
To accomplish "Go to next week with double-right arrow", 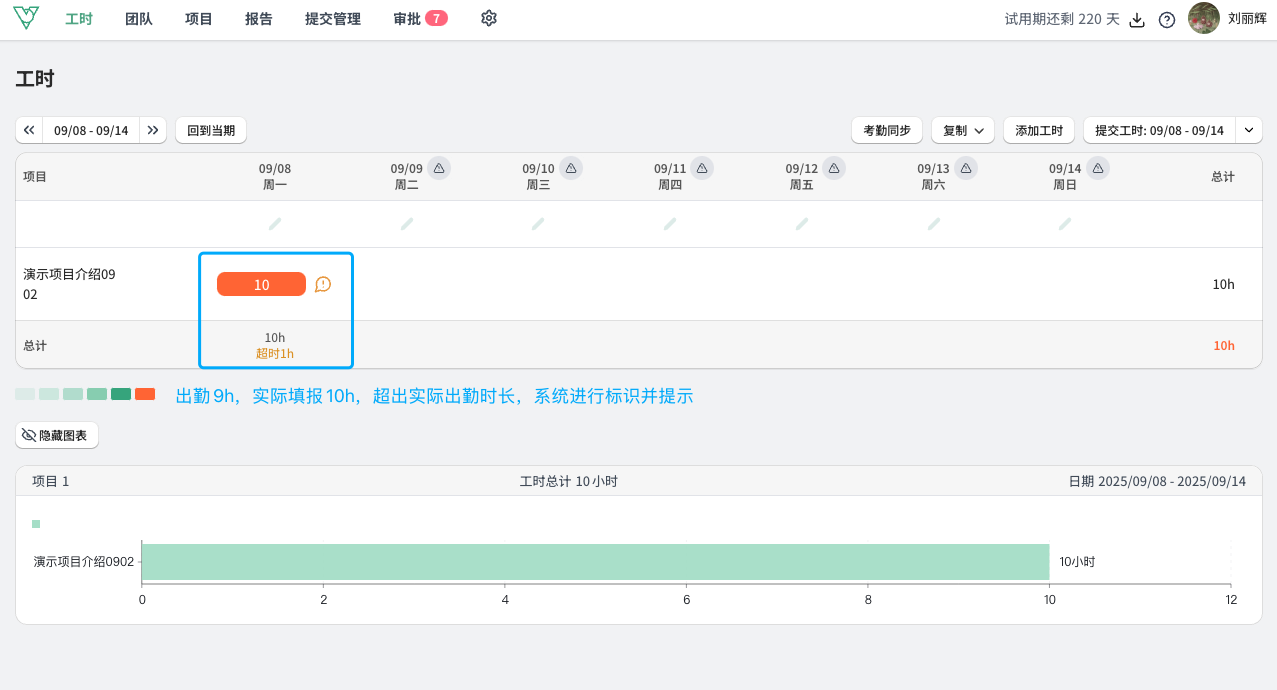I will (x=153, y=130).
